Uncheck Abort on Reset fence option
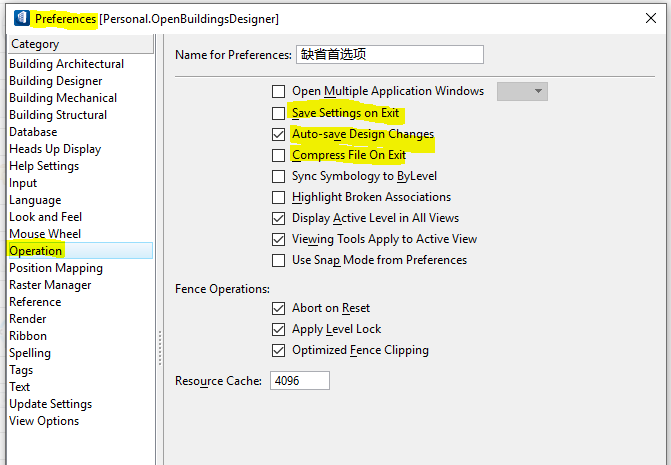The width and height of the screenshot is (671, 465). coord(279,308)
